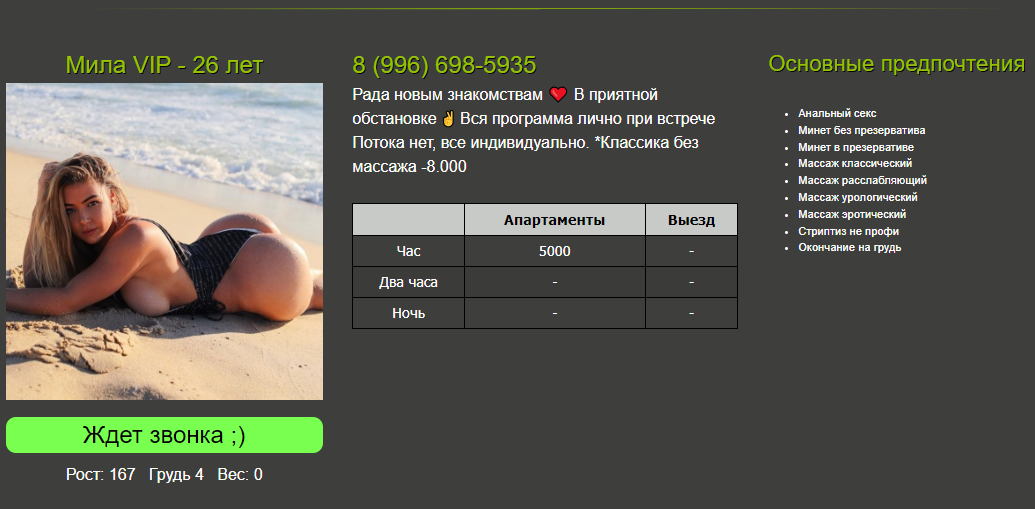Click the phone number at the top of the page

[x=444, y=65]
